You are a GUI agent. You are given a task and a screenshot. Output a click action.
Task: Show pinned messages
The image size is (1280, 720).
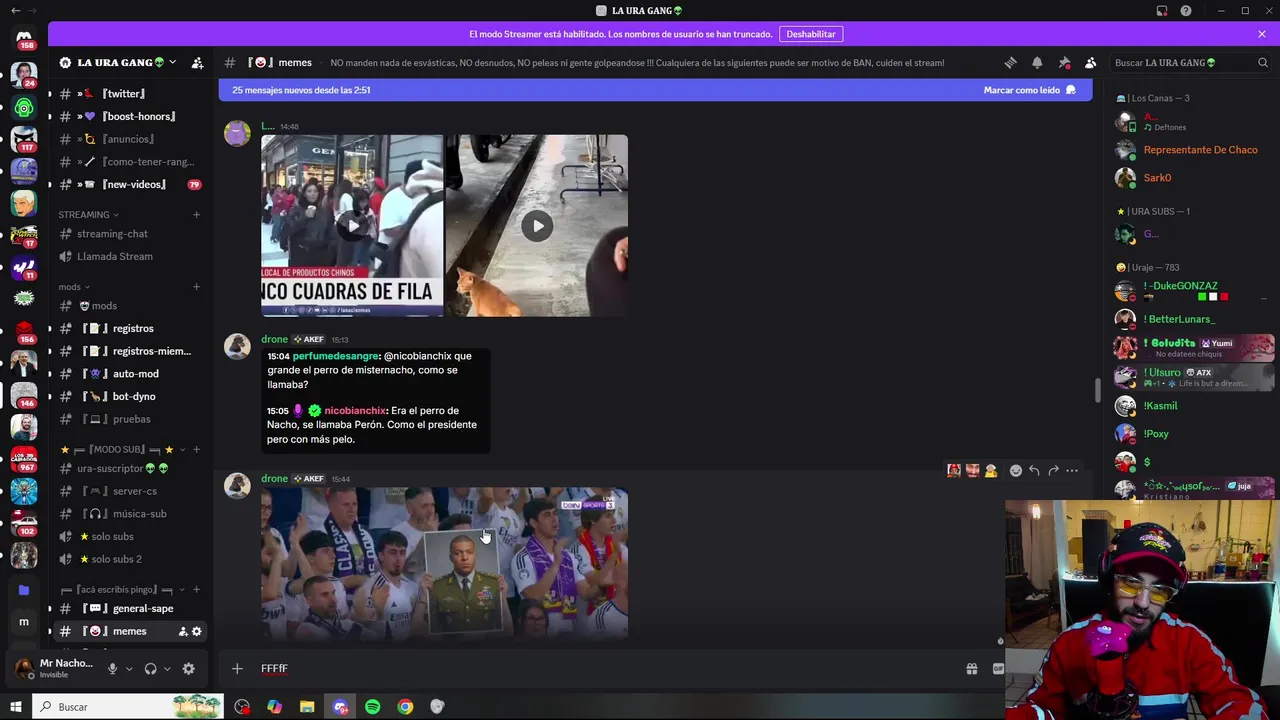click(x=1064, y=62)
